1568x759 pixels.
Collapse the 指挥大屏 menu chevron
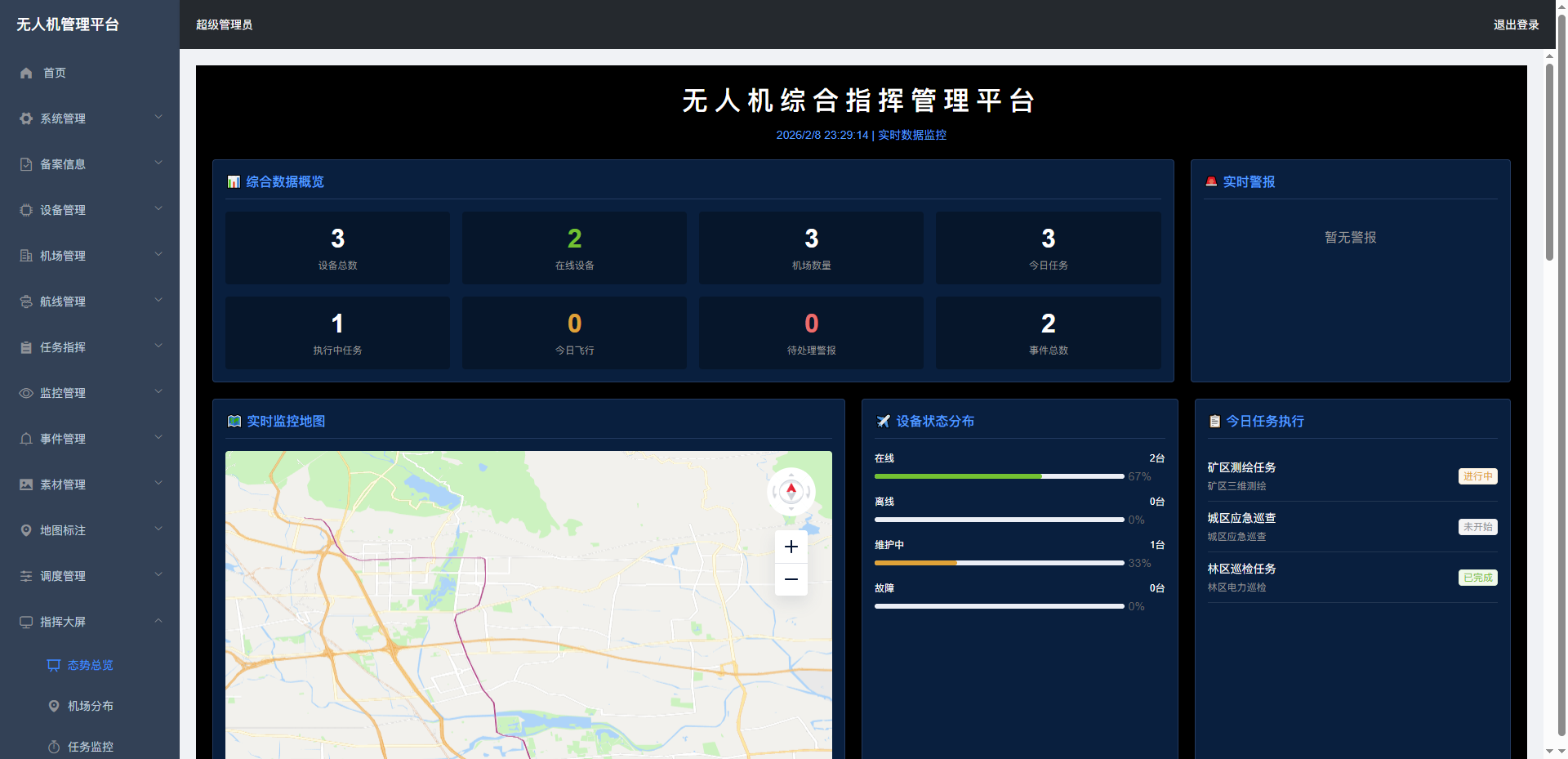(x=158, y=621)
